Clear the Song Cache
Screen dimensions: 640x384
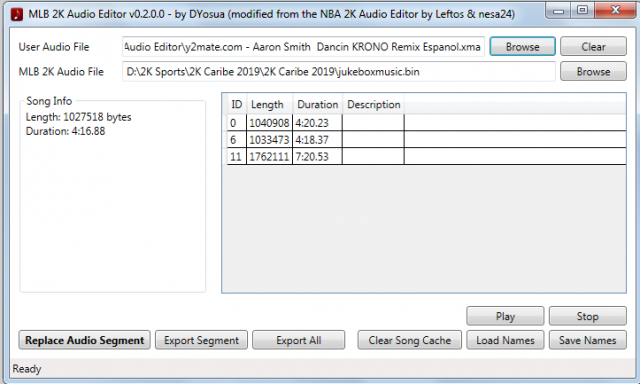[409, 340]
